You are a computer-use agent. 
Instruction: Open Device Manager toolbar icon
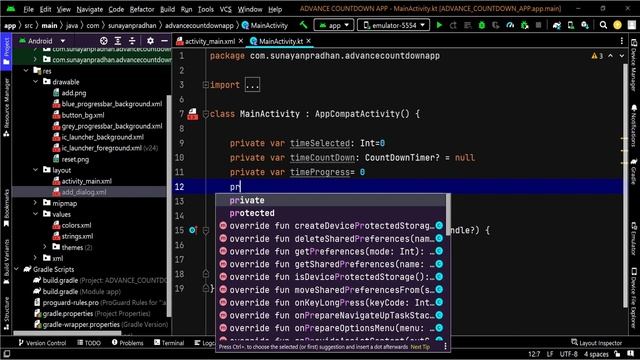click(x=571, y=25)
